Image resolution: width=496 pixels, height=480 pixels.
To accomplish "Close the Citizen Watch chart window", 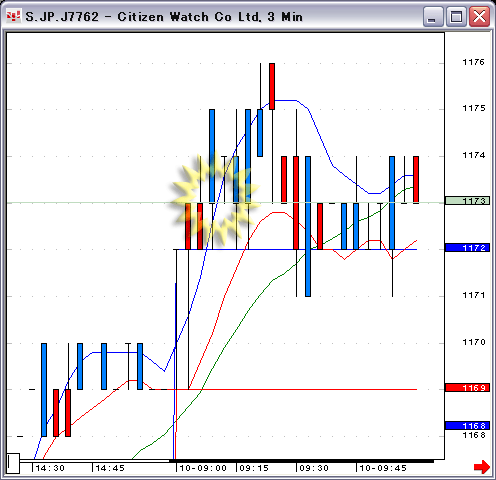I will (479, 16).
